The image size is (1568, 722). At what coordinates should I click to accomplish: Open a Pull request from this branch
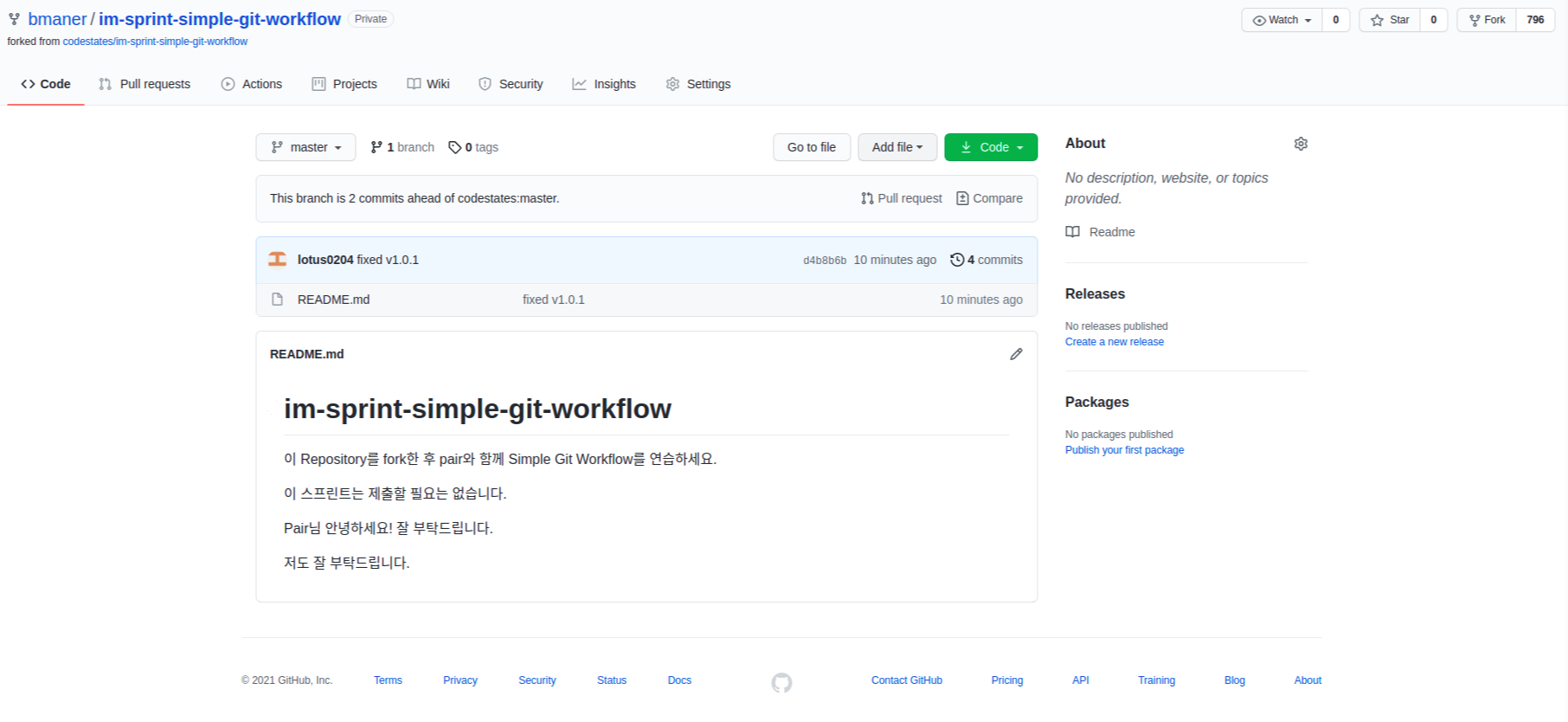[x=902, y=198]
